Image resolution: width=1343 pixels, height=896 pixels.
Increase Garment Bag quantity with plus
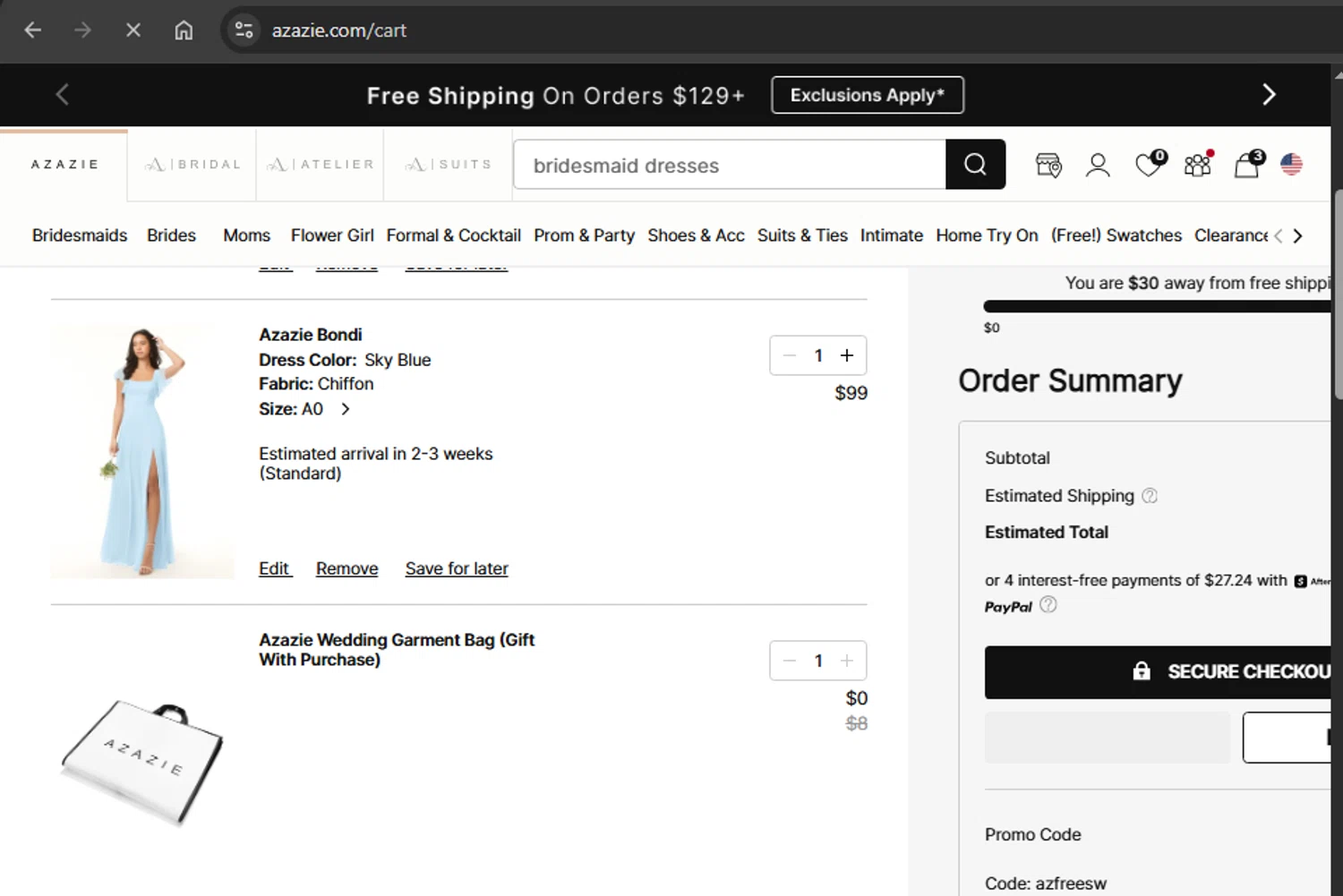pyautogui.click(x=847, y=661)
